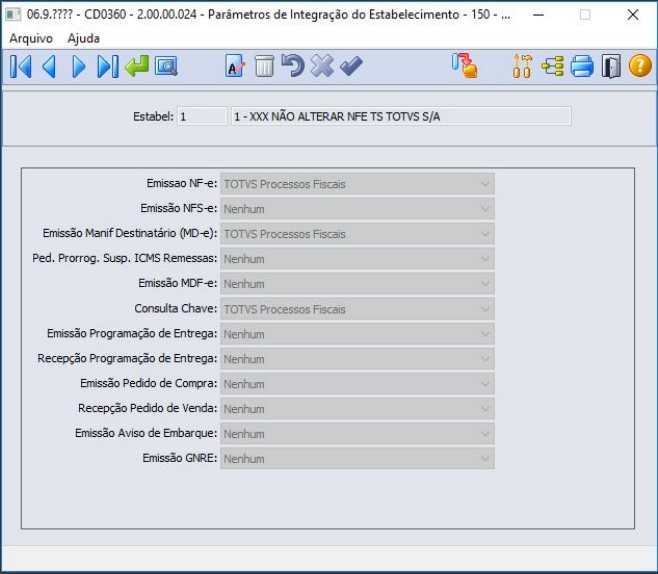Viewport: 658px width, 574px height.
Task: Click the copy/transfer parameters icon
Action: (465, 66)
